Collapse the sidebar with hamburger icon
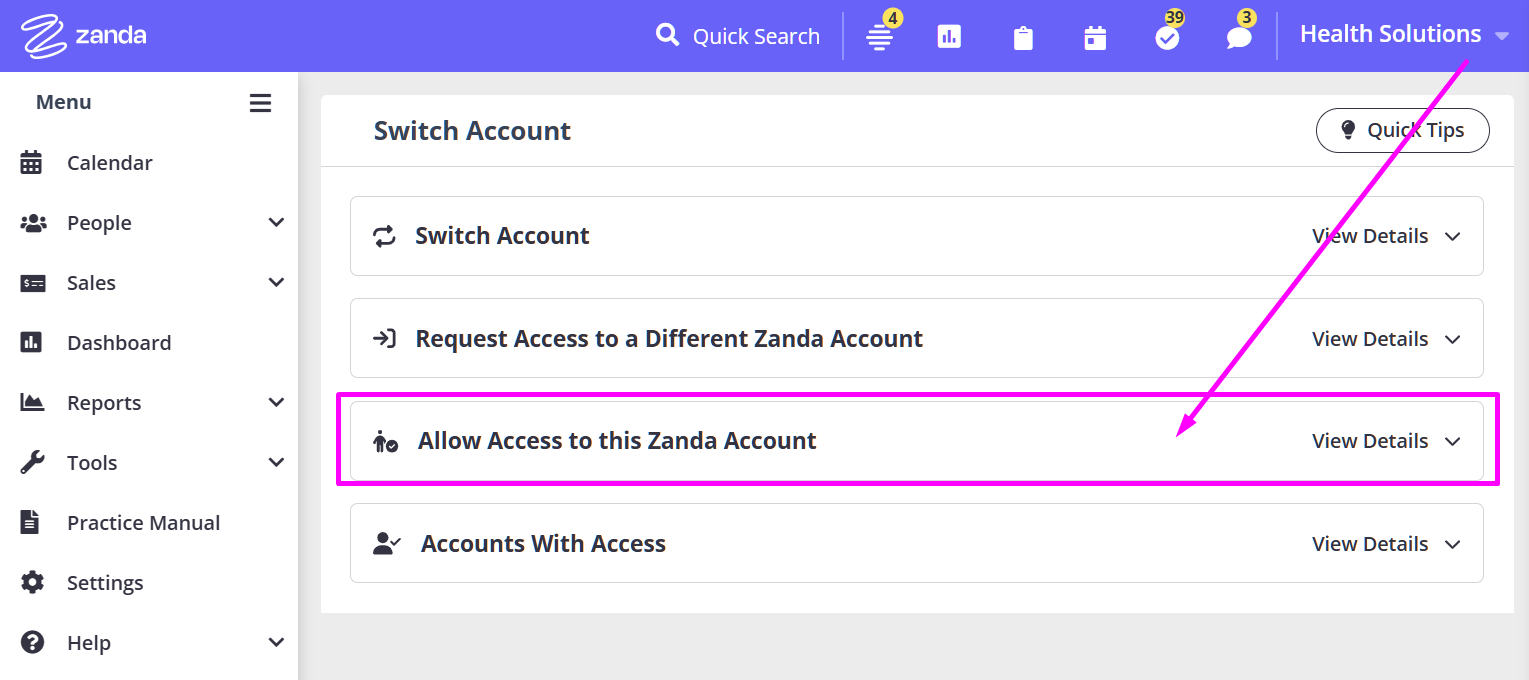This screenshot has width=1529, height=680. [260, 103]
